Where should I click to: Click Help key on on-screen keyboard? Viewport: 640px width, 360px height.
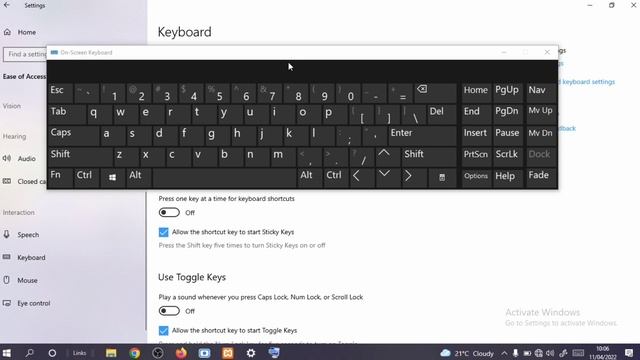pos(507,177)
